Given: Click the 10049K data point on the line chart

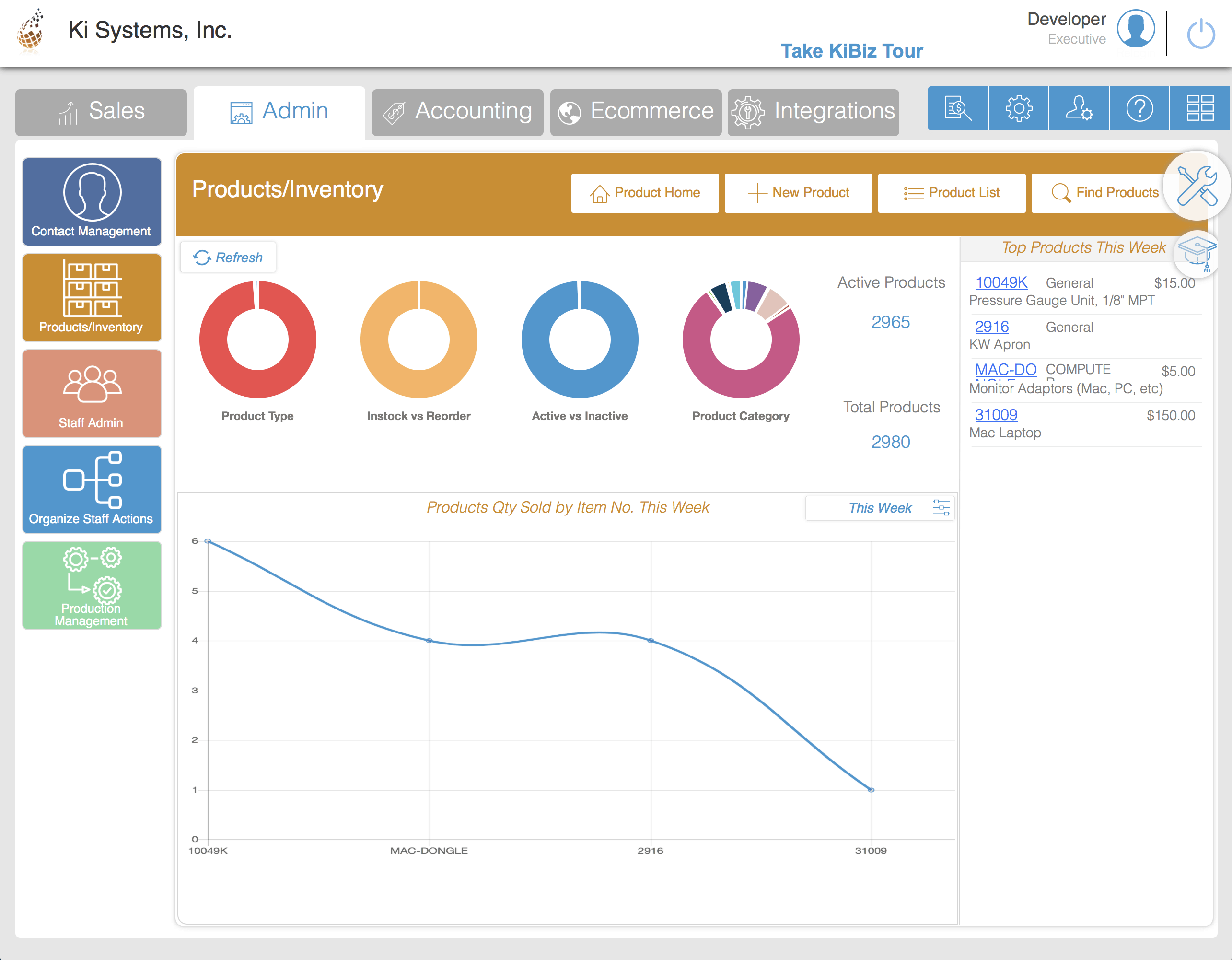Looking at the screenshot, I should 208,541.
